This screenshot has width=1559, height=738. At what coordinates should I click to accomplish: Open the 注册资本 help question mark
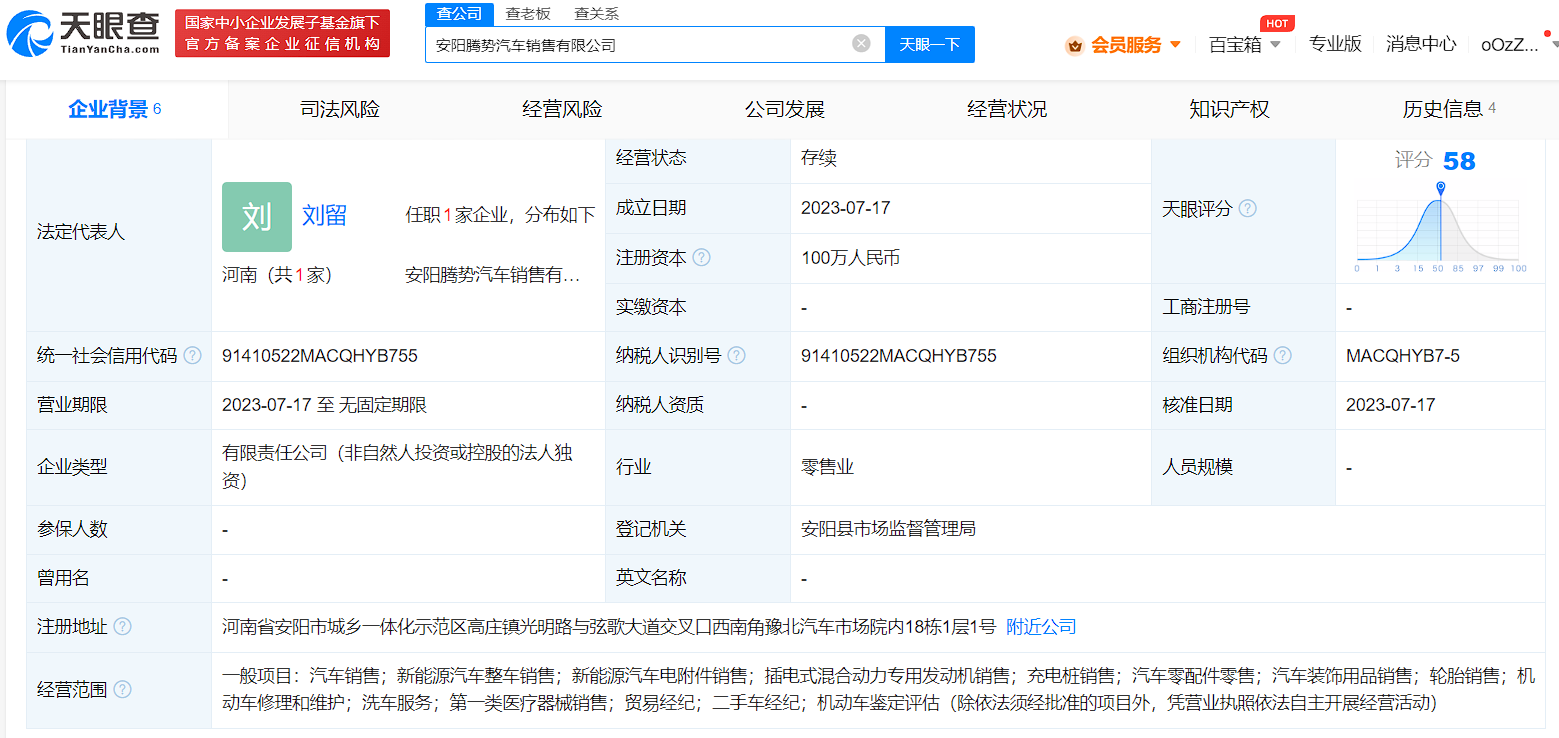pyautogui.click(x=703, y=257)
